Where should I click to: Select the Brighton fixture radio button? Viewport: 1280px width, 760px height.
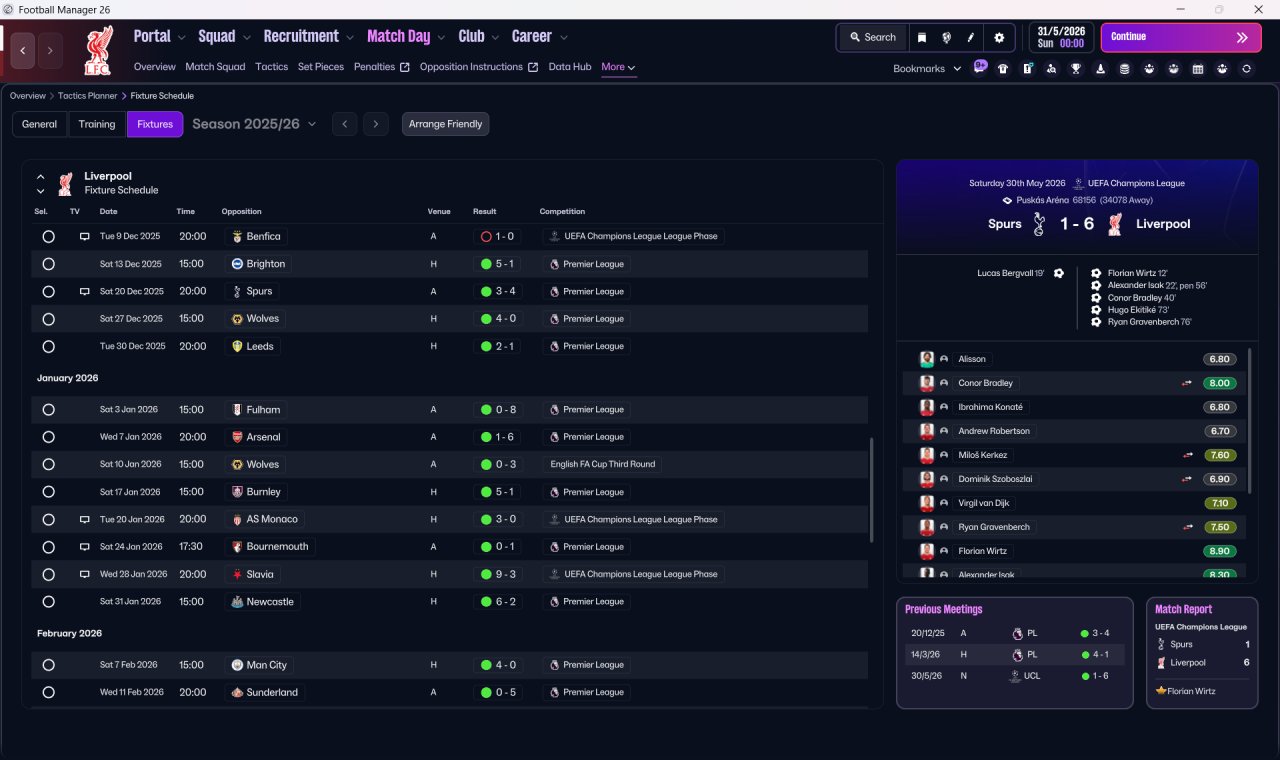48,264
